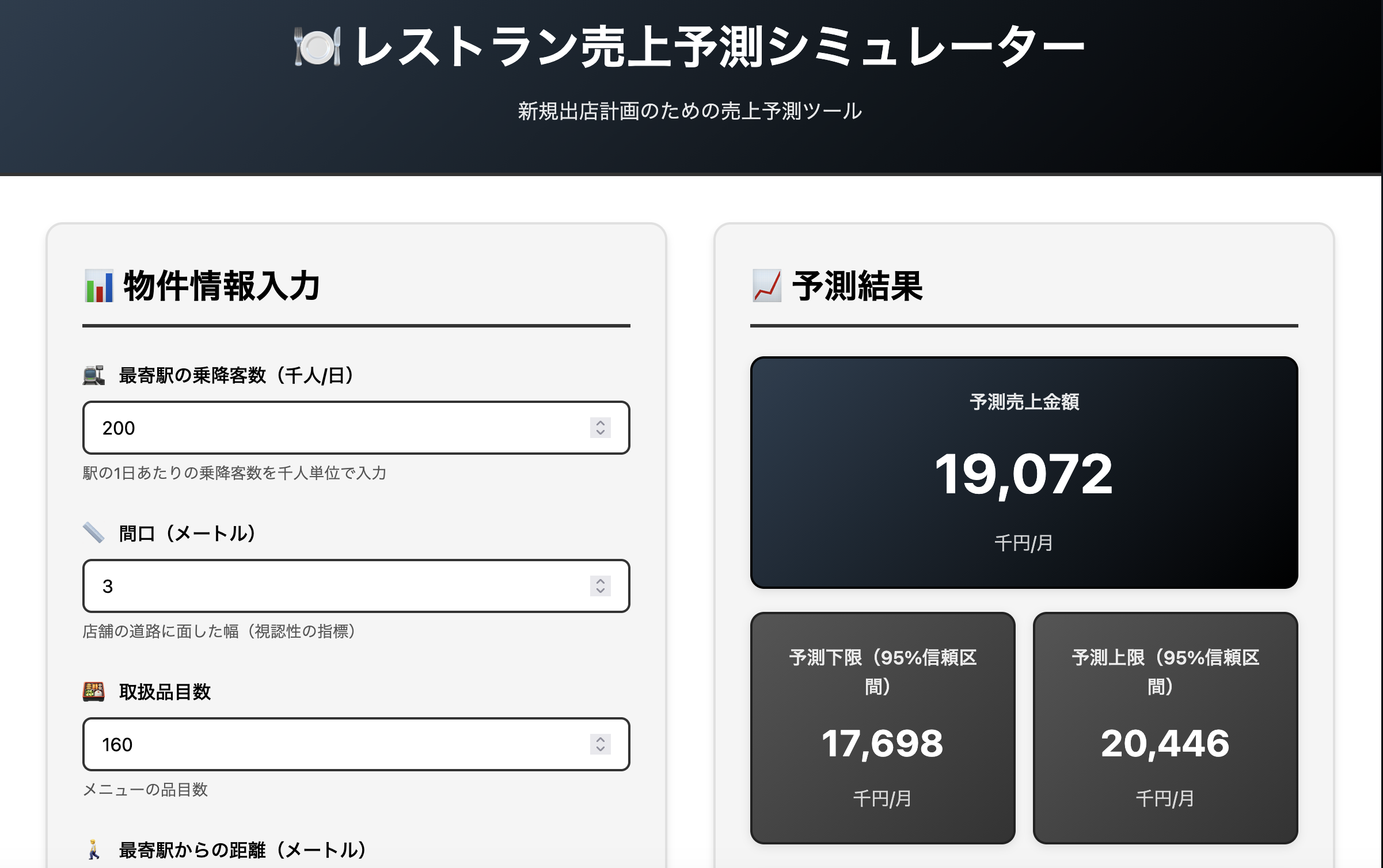This screenshot has width=1383, height=868.
Task: Click the ruler icon beside 間口
Action: click(93, 534)
